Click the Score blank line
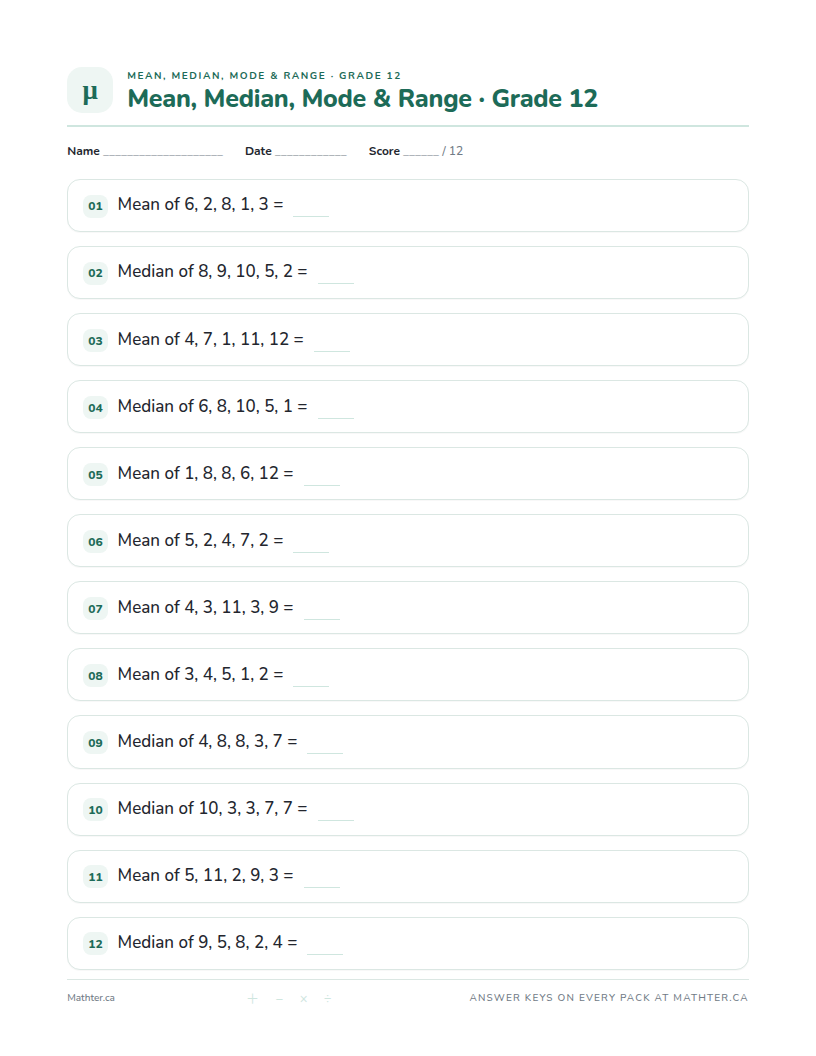Screen dimensions: 816x1056 click(421, 154)
